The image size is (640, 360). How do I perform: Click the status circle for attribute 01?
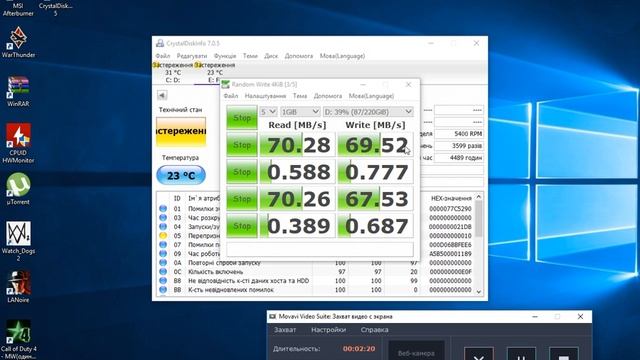[x=163, y=209]
